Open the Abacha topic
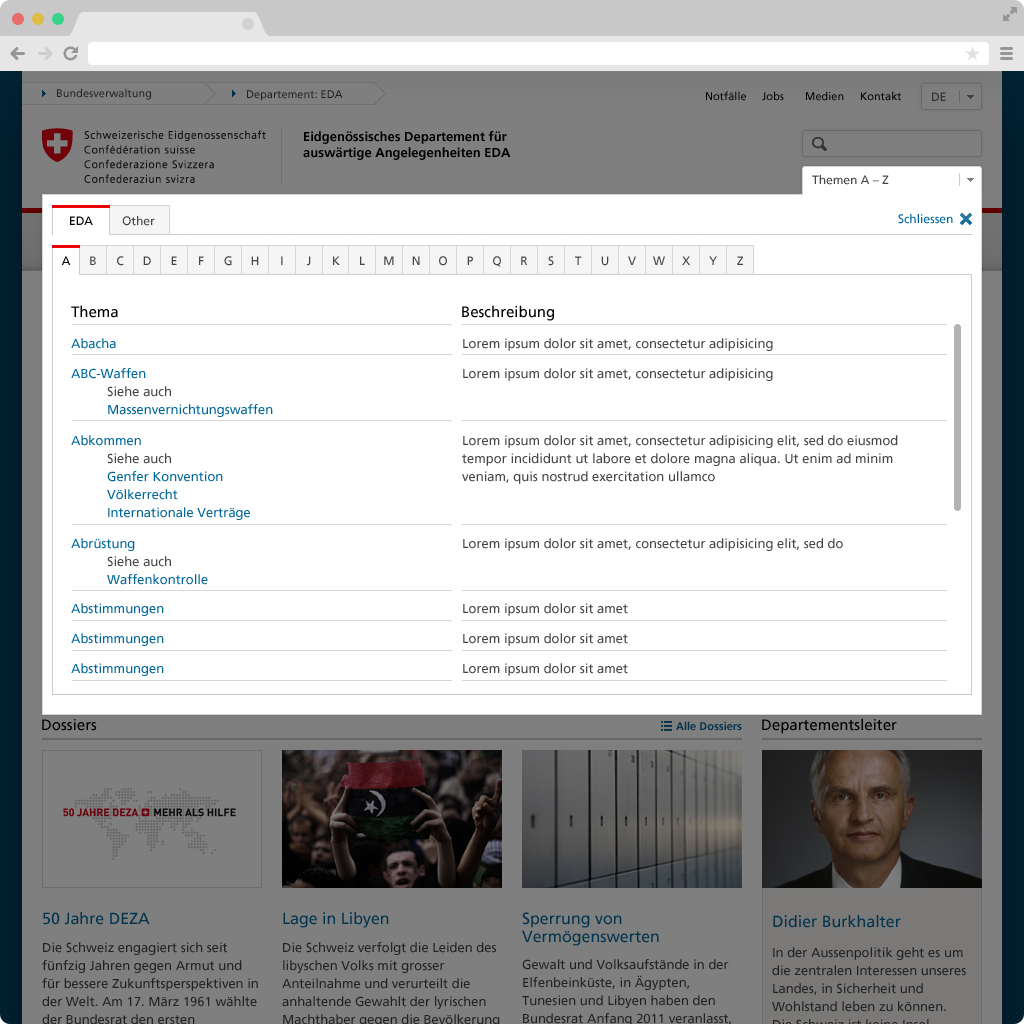The height and width of the screenshot is (1024, 1024). pyautogui.click(x=93, y=344)
